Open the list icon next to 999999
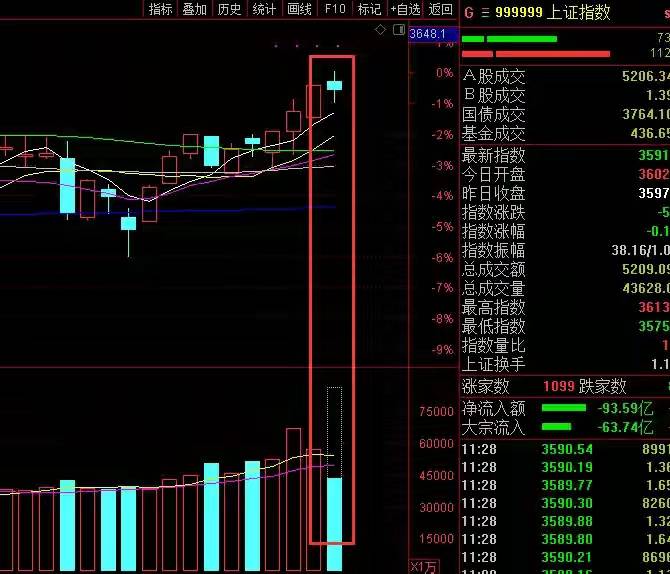Screen dimensions: 670x574 pos(485,12)
